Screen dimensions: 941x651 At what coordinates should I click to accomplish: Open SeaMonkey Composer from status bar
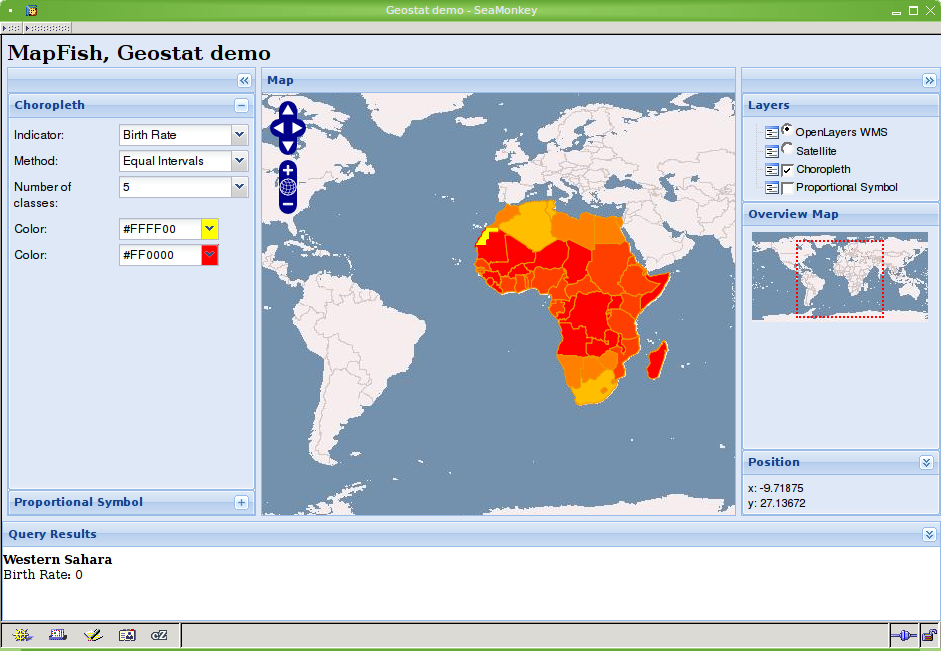point(93,635)
